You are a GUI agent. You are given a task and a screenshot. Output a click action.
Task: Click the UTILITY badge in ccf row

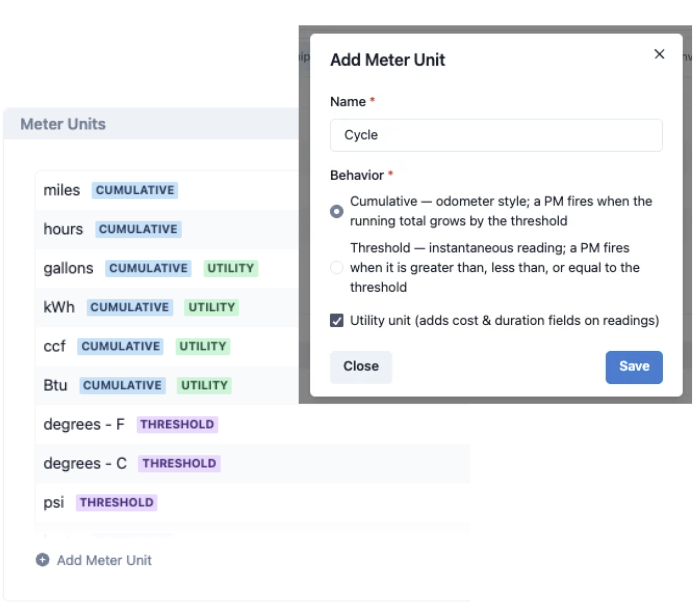click(203, 346)
